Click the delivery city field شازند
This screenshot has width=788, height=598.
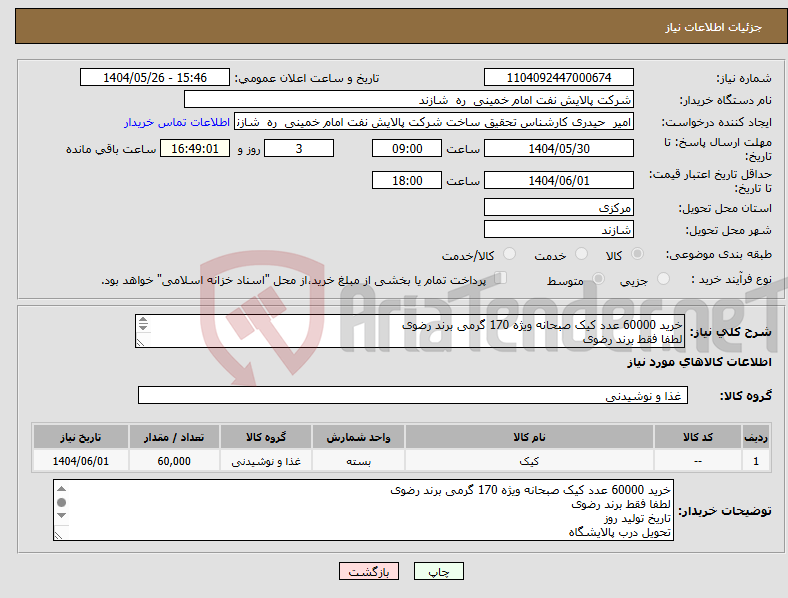(x=558, y=229)
